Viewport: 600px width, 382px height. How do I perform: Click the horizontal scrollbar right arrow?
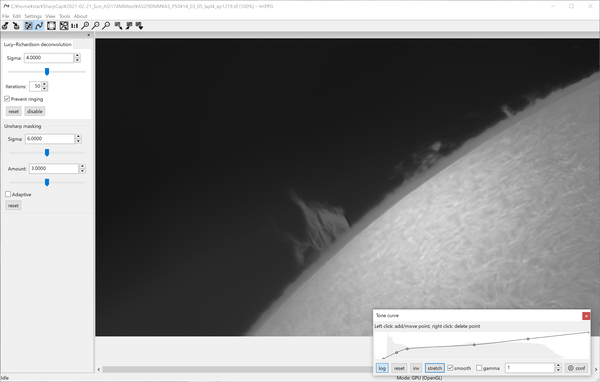(x=595, y=369)
